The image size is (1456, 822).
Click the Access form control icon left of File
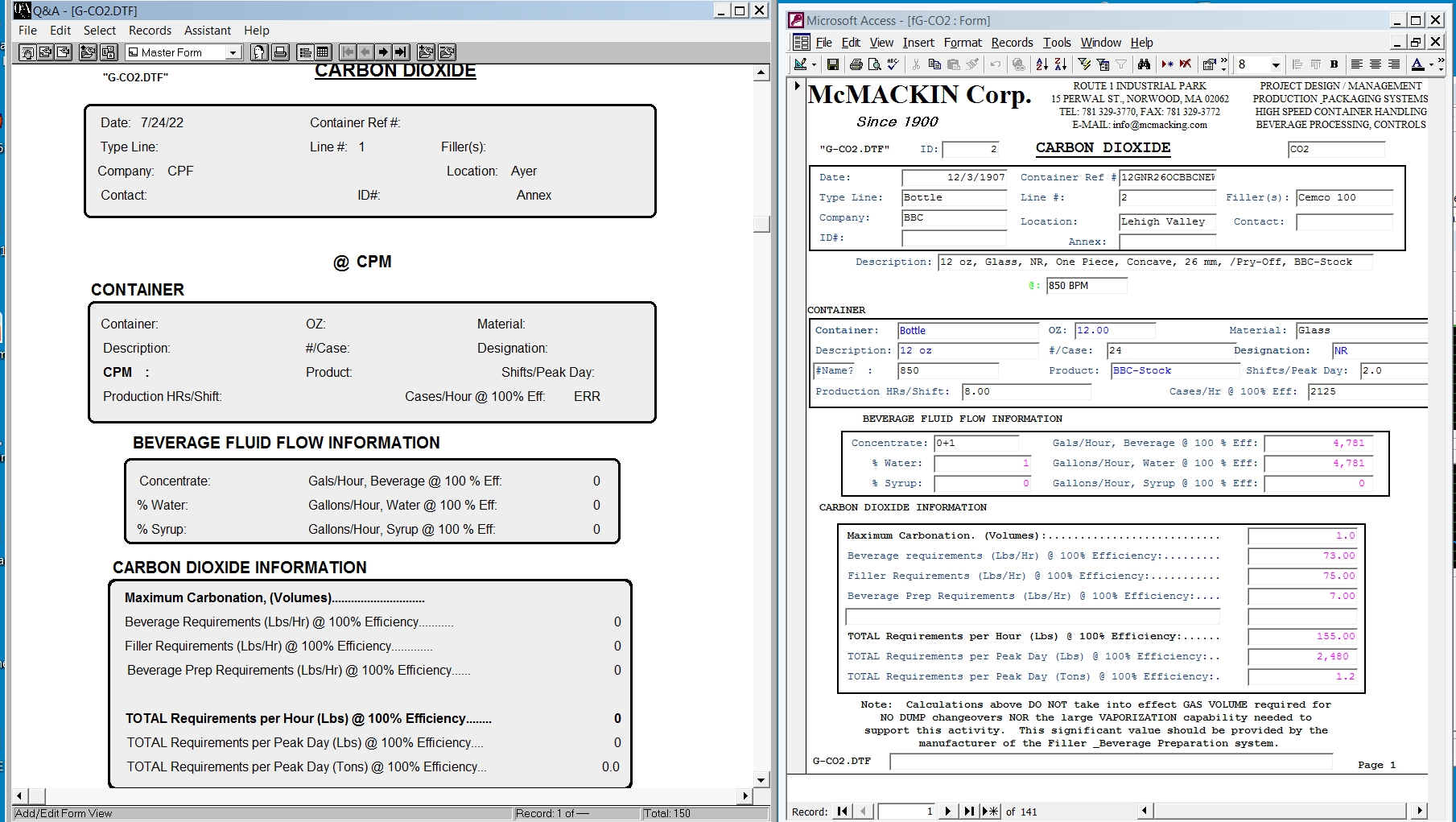coord(802,42)
